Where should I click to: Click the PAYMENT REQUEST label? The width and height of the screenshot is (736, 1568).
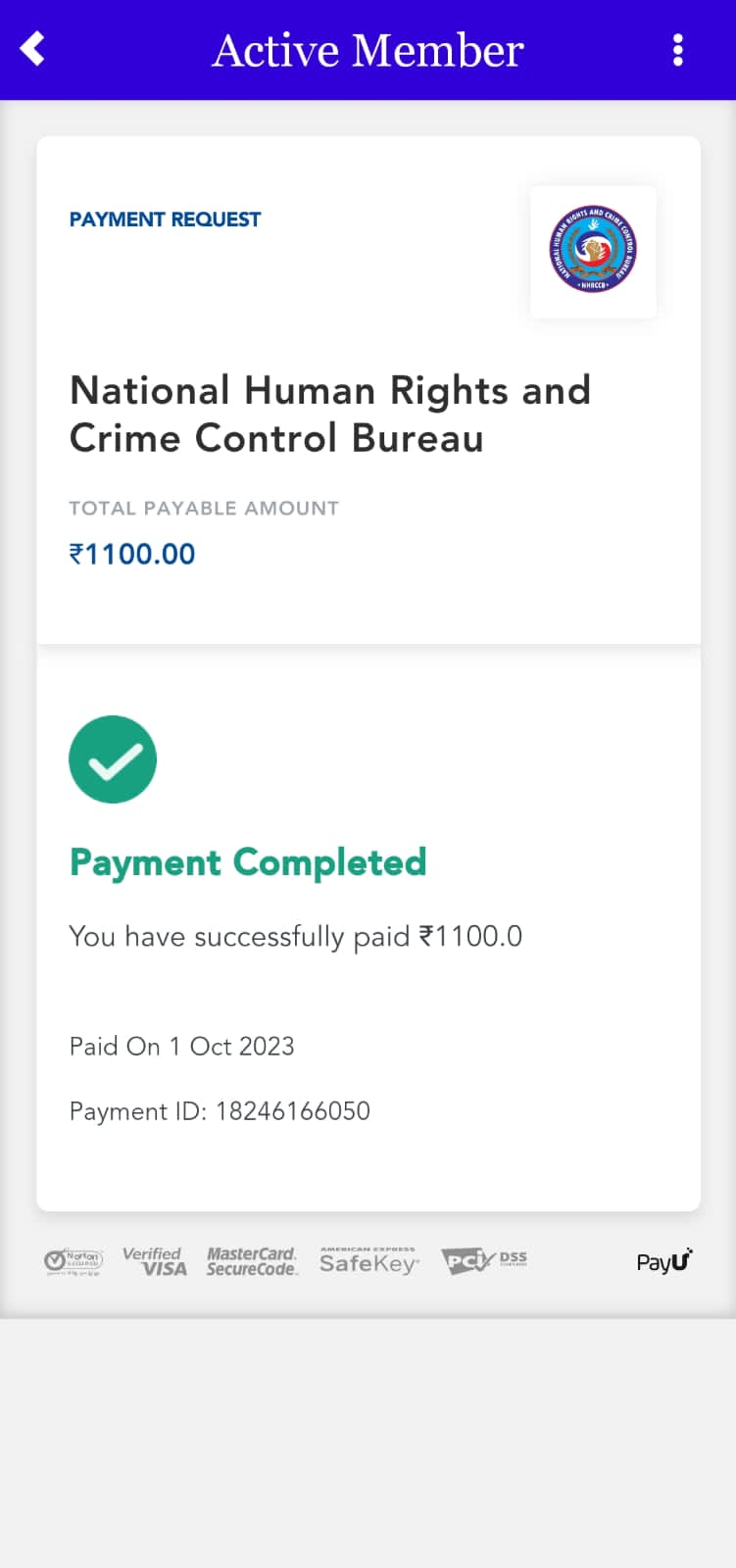click(x=165, y=220)
